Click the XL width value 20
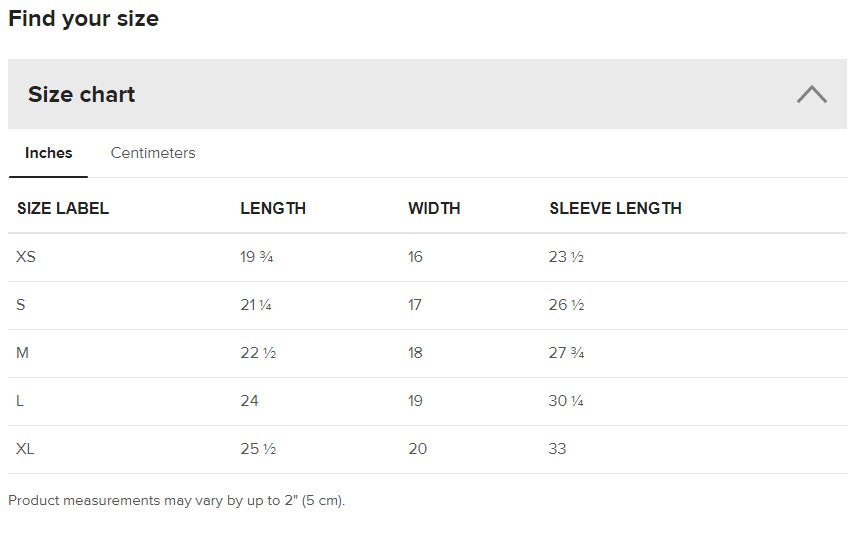Viewport: 857px width, 545px height. (x=417, y=449)
